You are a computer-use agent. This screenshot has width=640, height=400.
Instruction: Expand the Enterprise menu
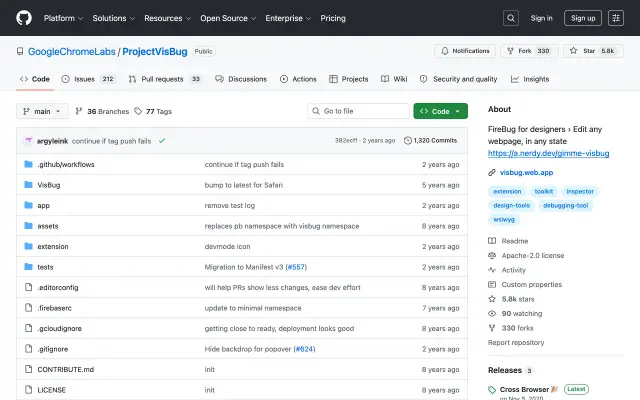288,18
